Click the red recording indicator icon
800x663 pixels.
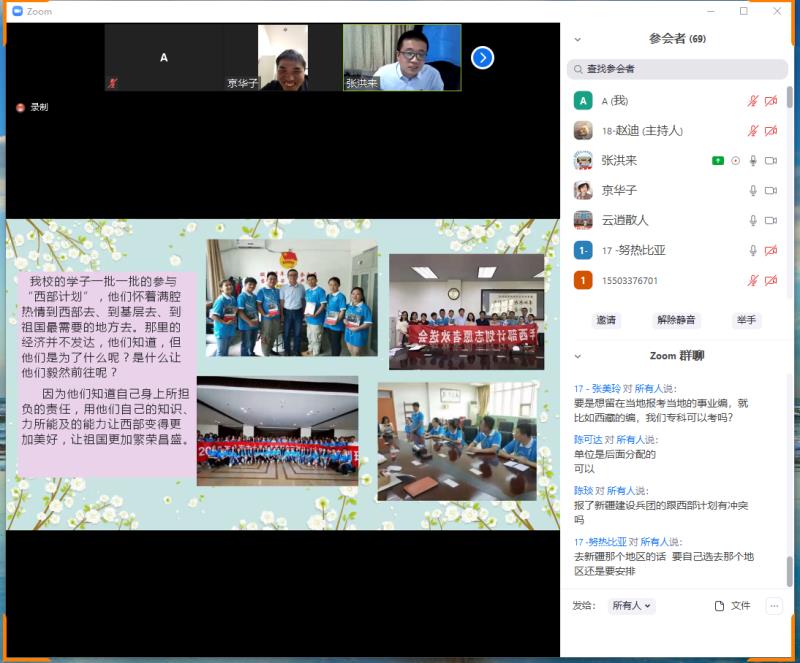click(x=20, y=107)
